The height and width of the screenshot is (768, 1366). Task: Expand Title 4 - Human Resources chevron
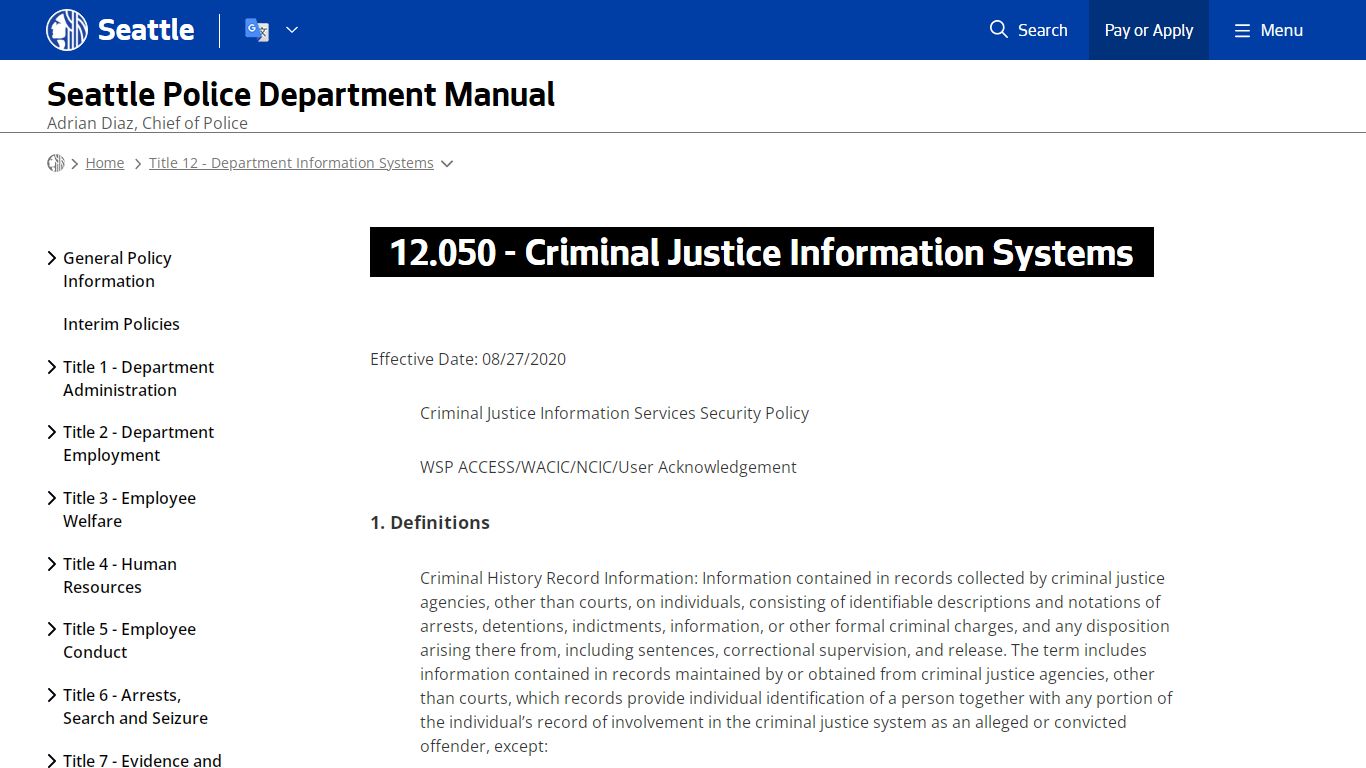click(52, 564)
